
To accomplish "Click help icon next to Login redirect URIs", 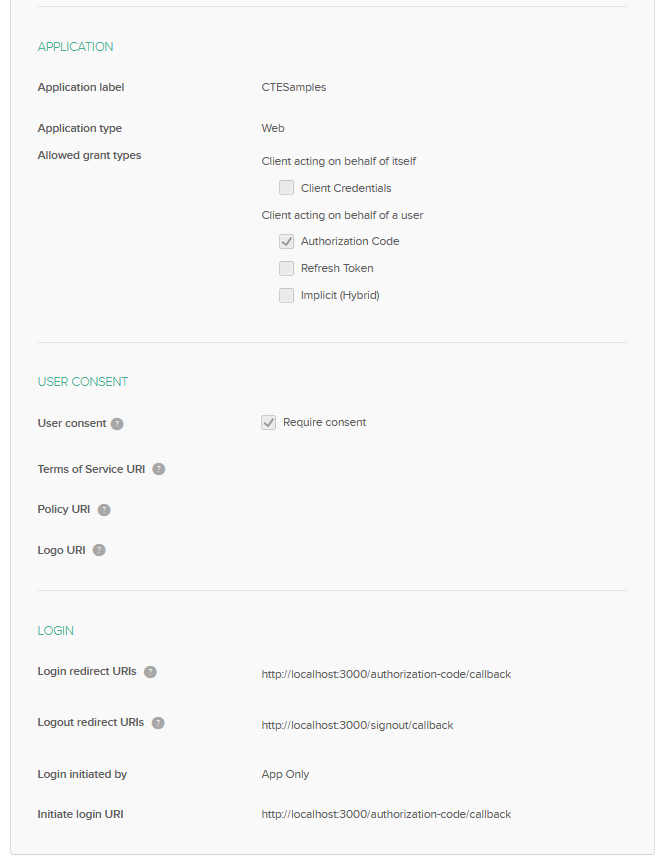I will coord(150,672).
